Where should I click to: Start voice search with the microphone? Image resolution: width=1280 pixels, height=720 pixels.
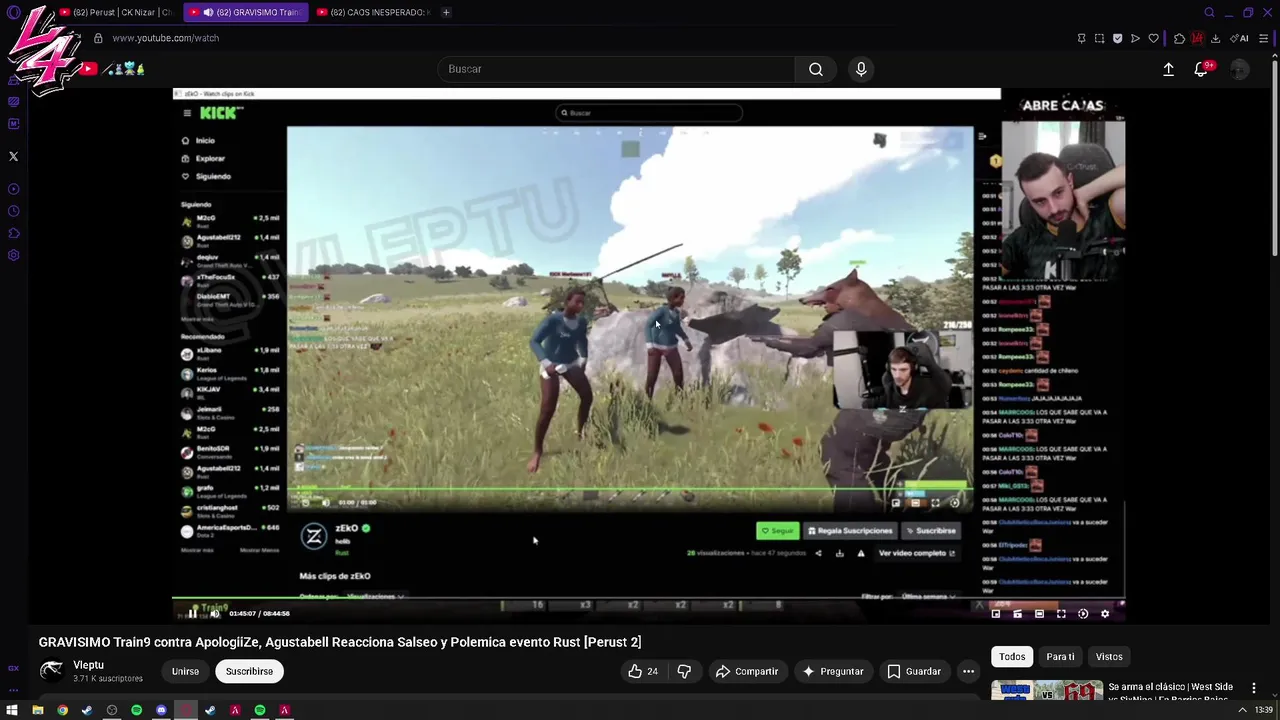861,69
